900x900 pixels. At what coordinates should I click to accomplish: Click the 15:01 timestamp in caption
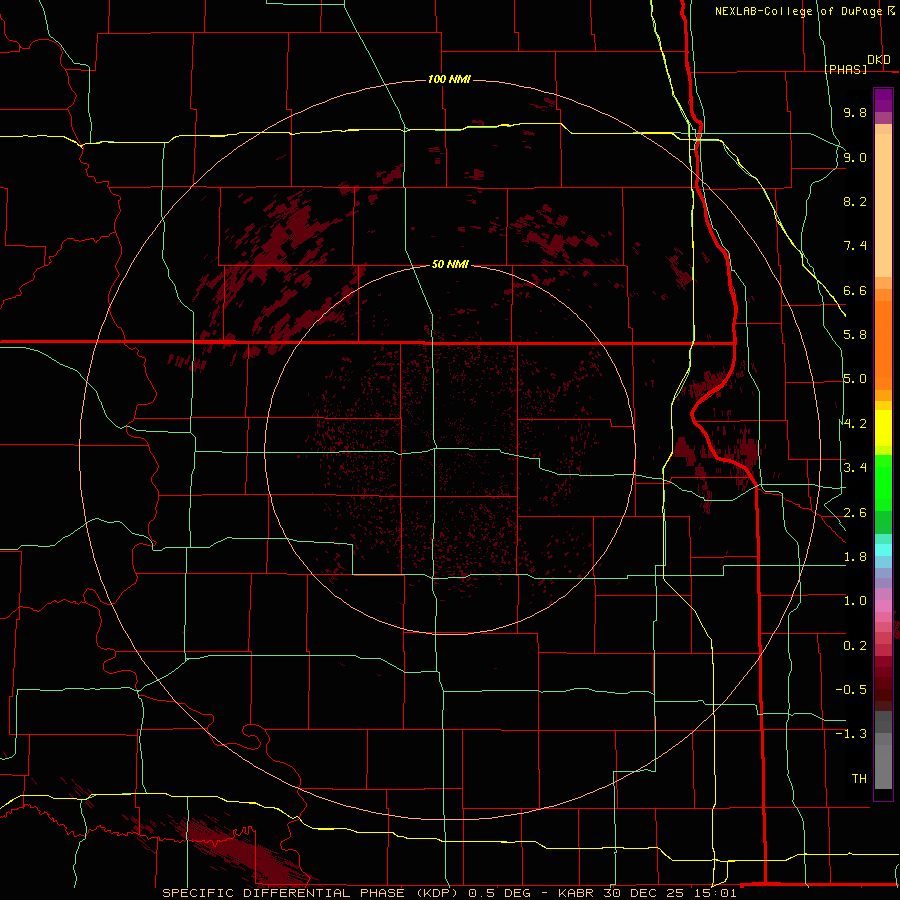point(713,893)
